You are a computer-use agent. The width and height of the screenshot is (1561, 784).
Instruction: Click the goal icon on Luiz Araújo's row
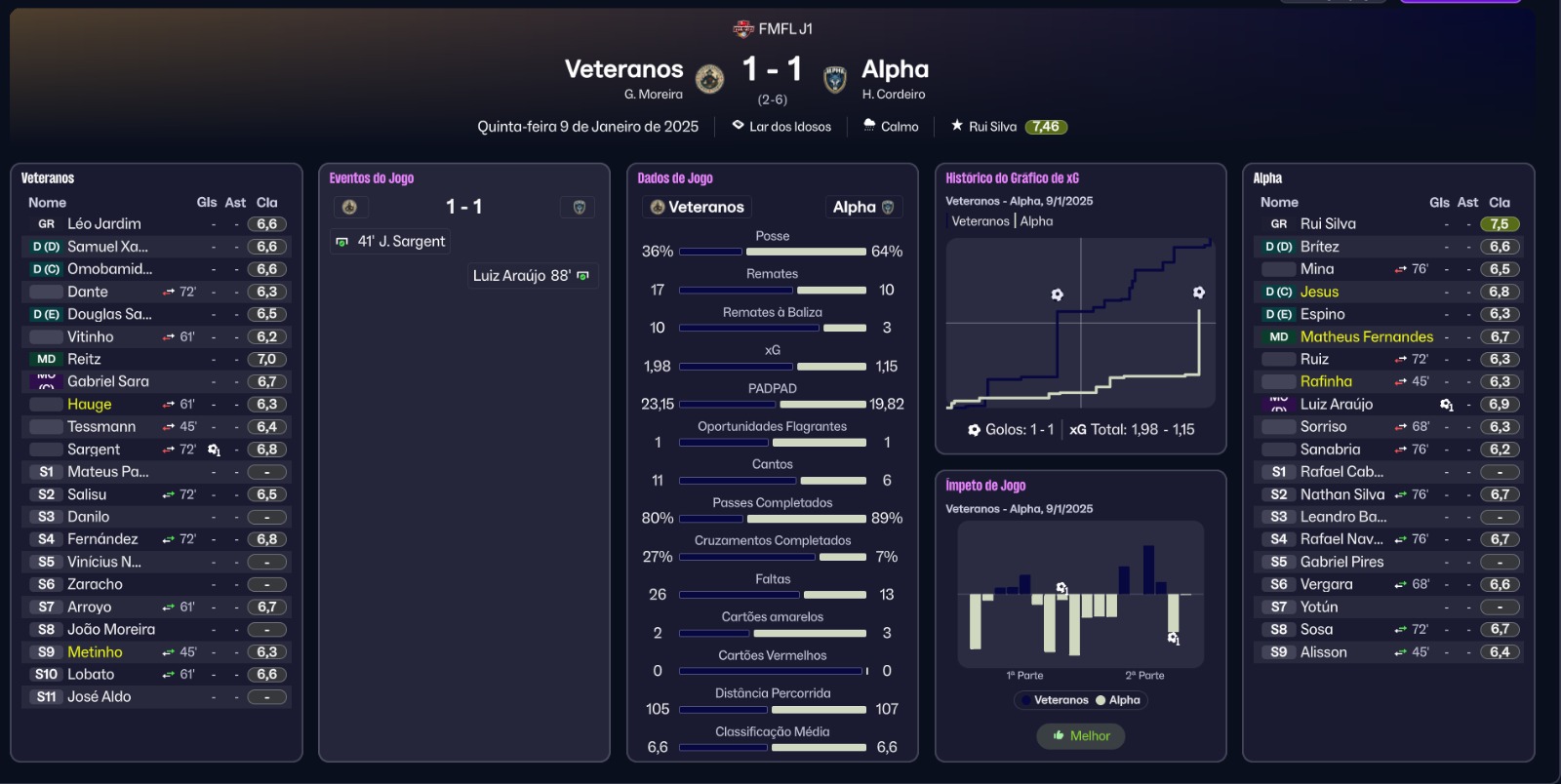pos(1447,405)
